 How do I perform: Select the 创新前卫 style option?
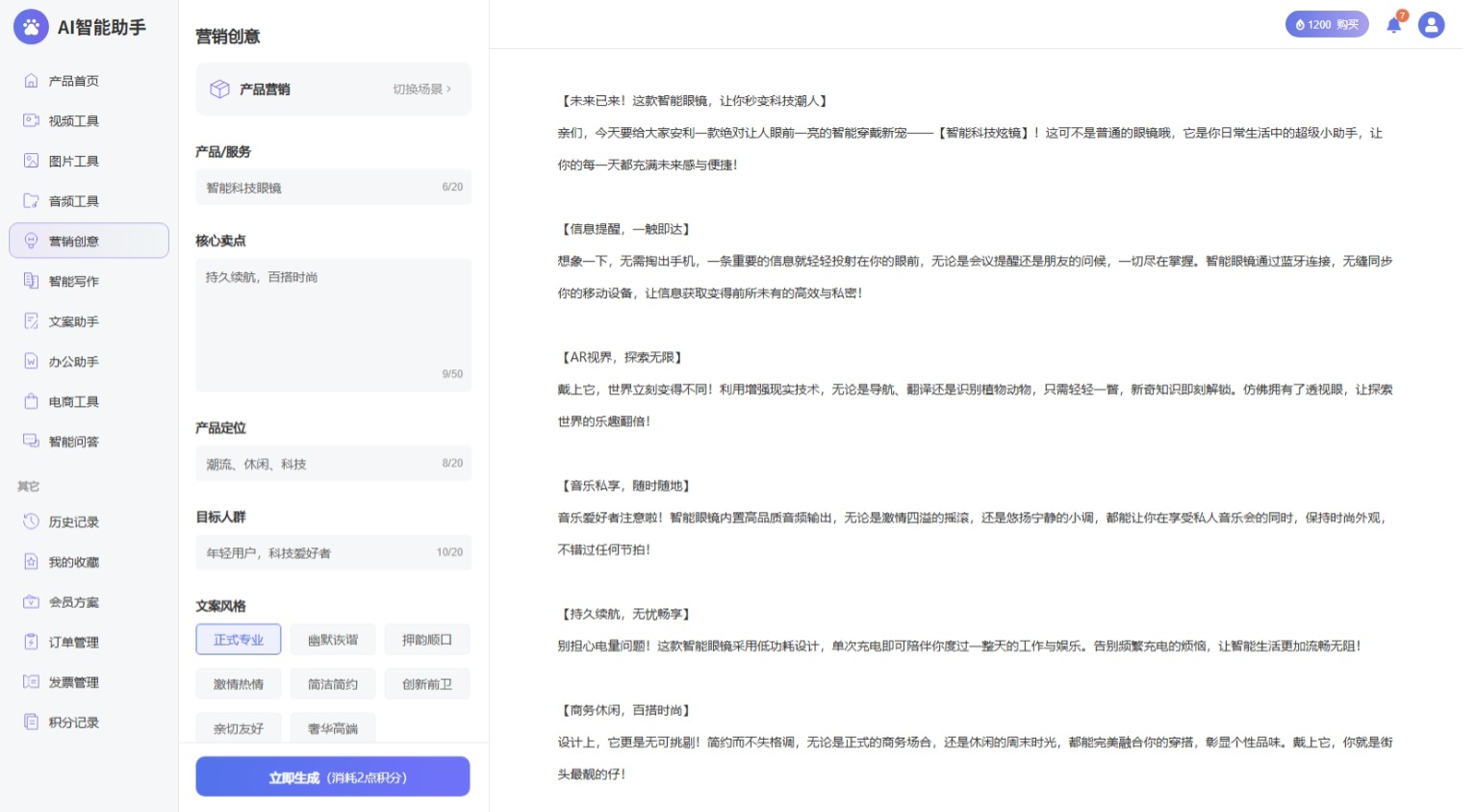(x=426, y=684)
